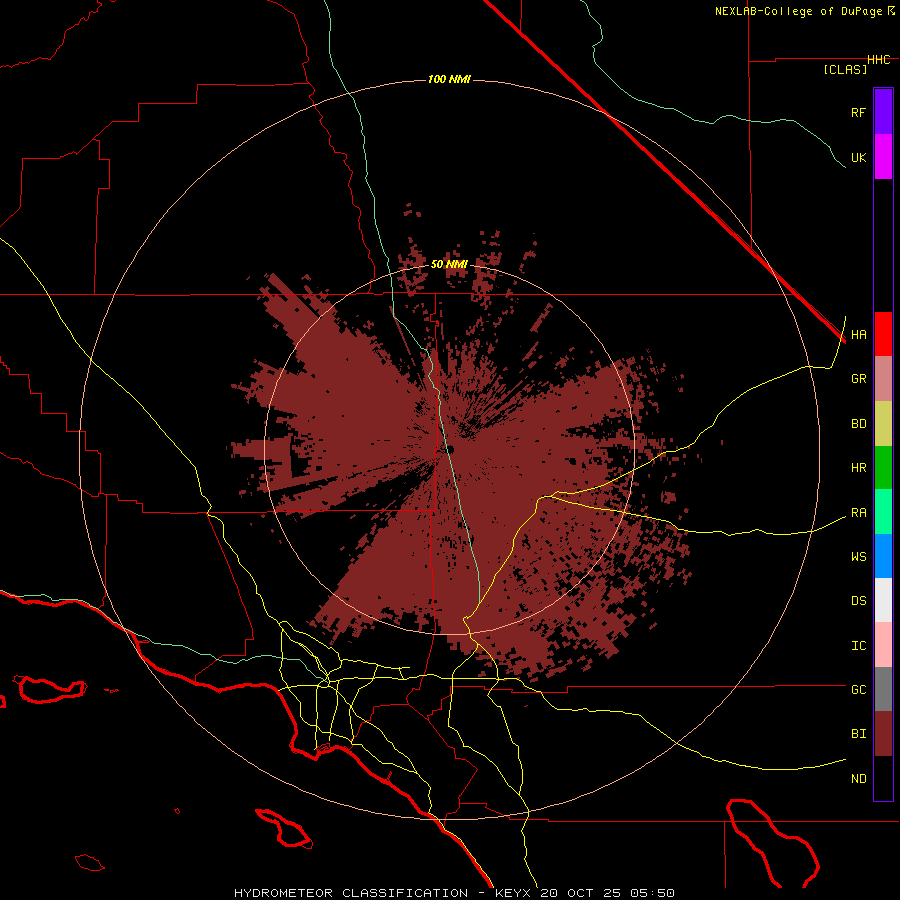Click the '20 OCT 25' date in caption

point(582,893)
